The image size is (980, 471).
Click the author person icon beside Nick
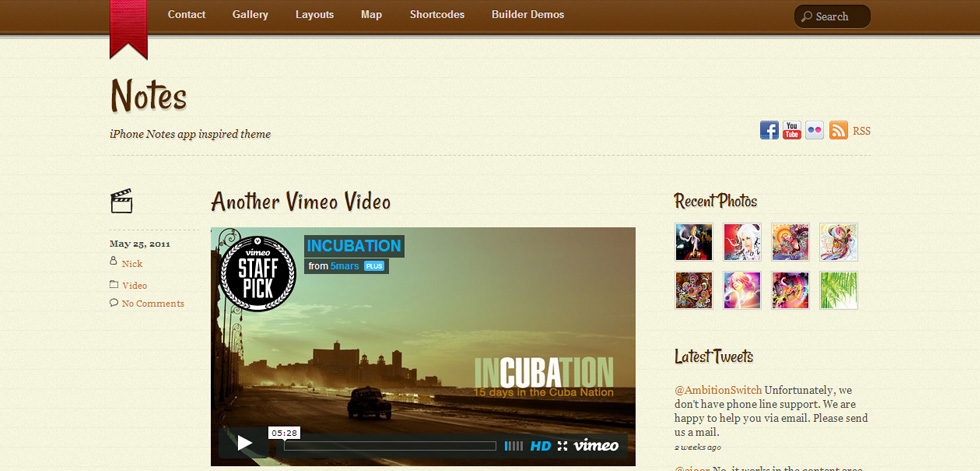[113, 261]
